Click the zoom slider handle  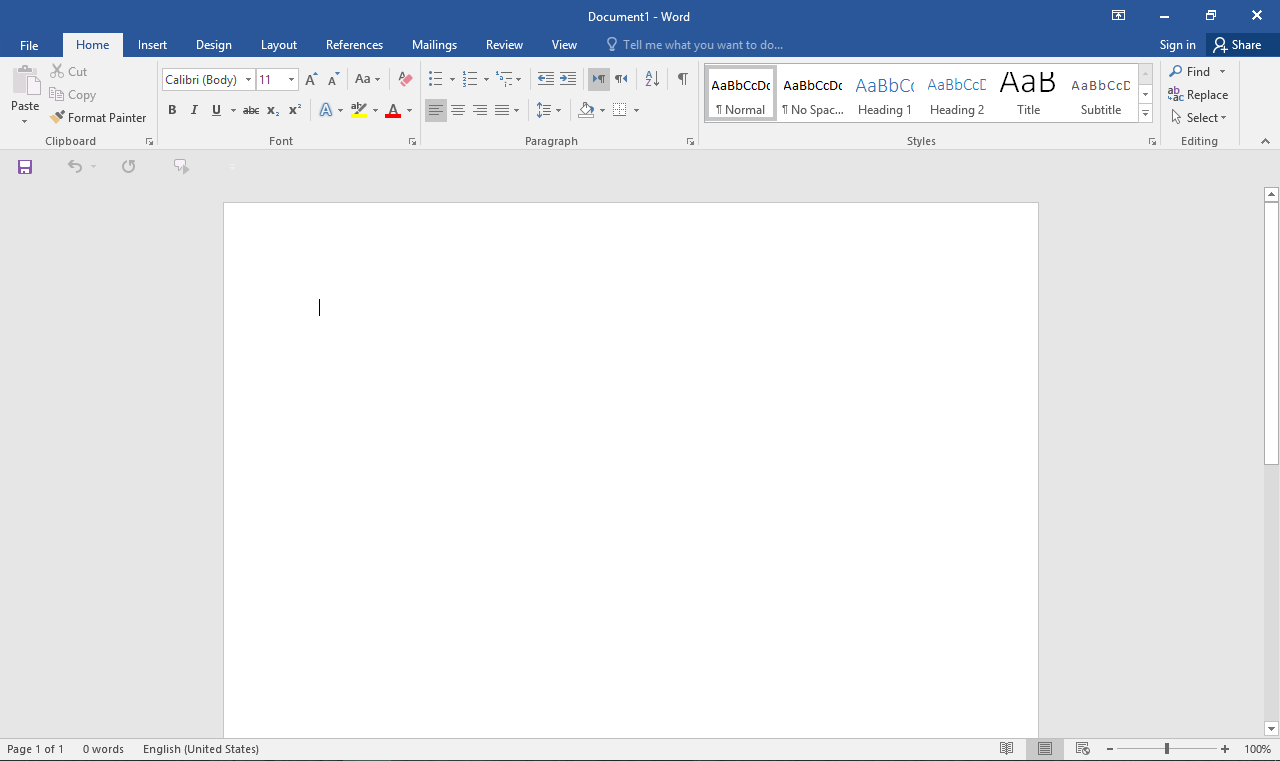click(1167, 749)
